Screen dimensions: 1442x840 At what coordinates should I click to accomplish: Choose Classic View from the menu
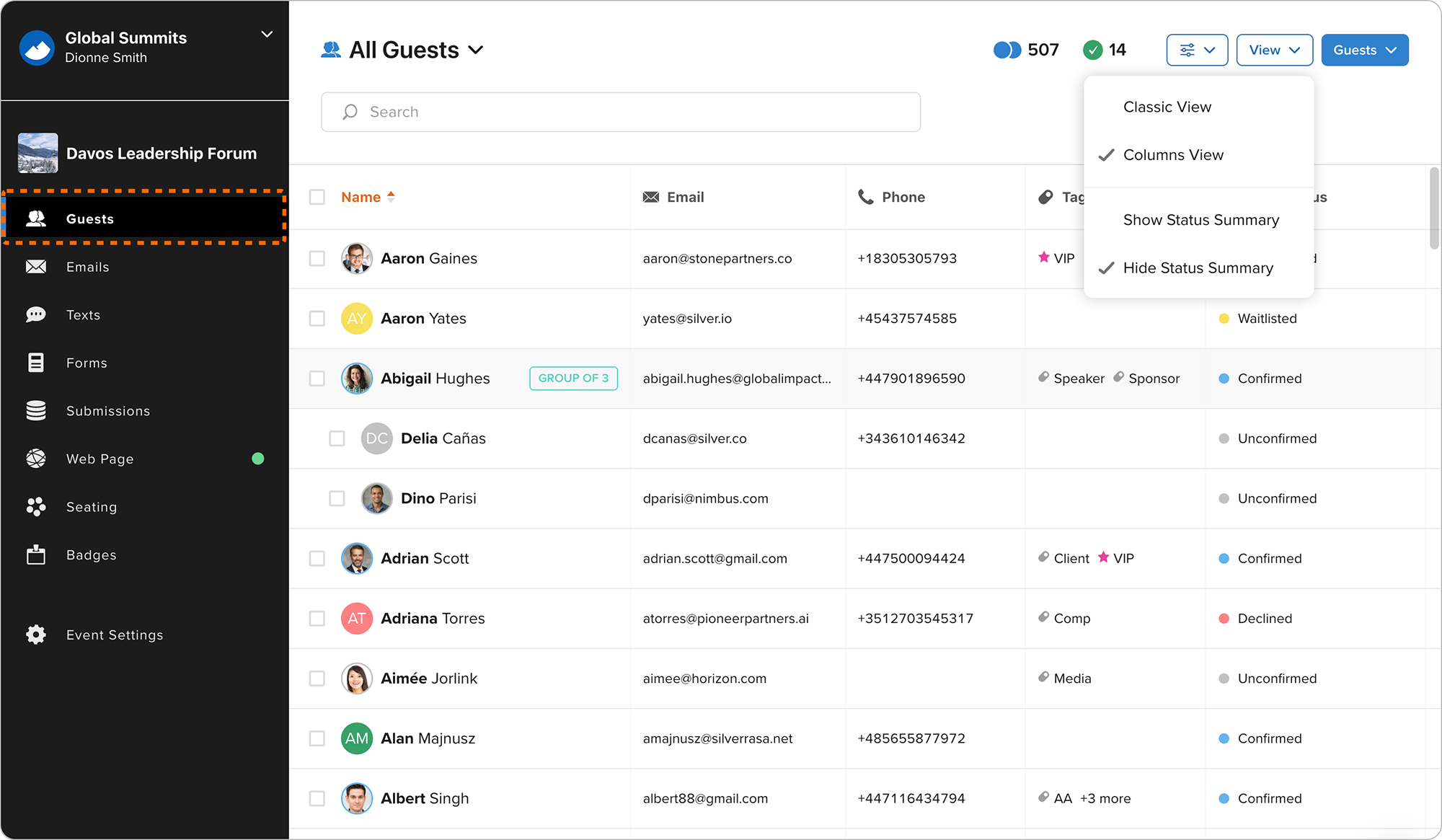click(x=1167, y=107)
